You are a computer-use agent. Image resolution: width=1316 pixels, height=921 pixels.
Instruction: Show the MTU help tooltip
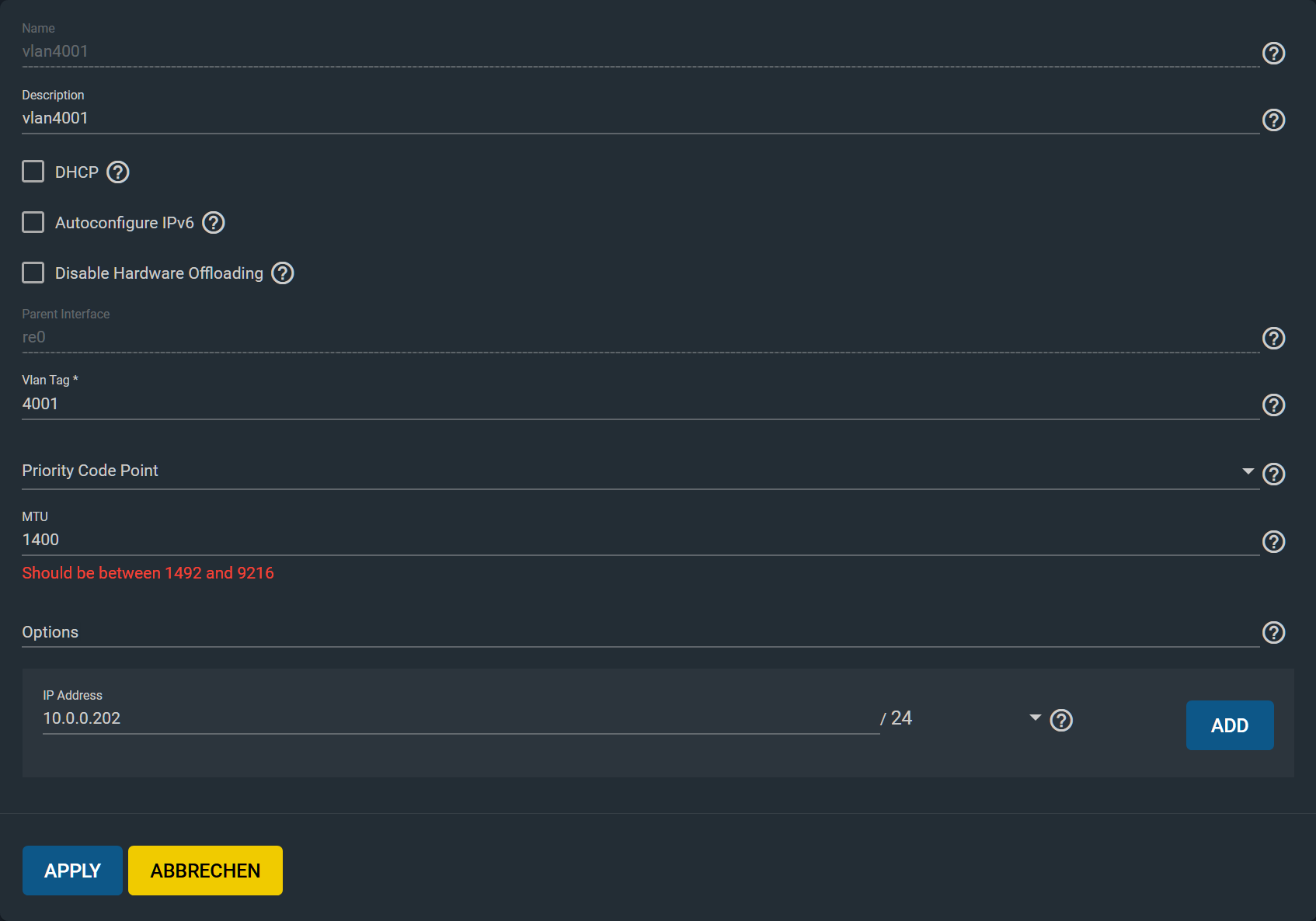[x=1273, y=541]
